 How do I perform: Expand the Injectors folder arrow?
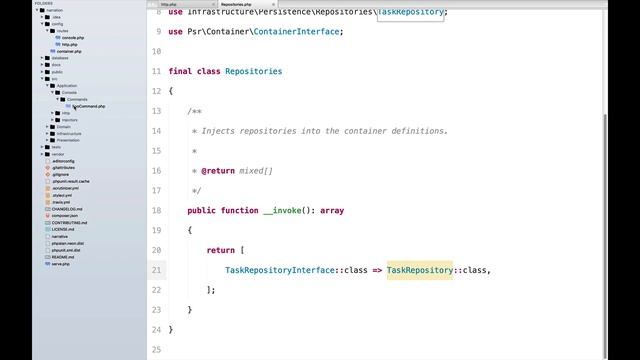(x=52, y=120)
